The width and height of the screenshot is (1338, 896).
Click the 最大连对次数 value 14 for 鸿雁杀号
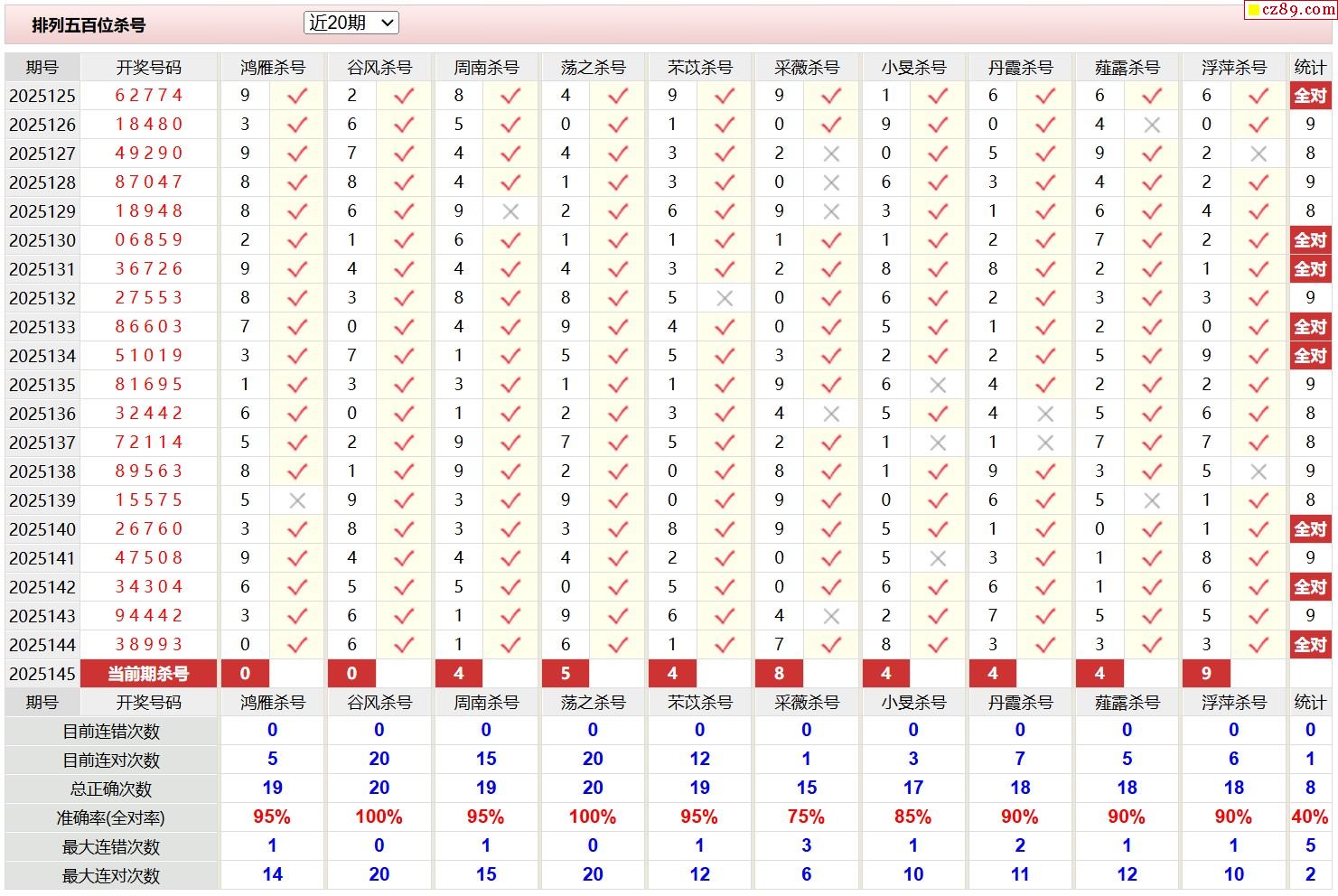click(x=272, y=874)
